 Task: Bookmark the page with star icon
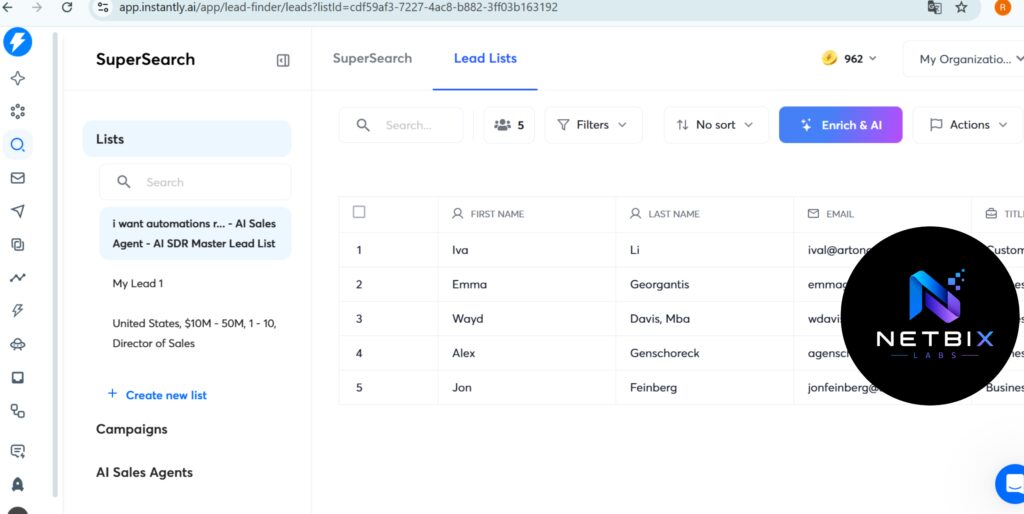coord(961,8)
